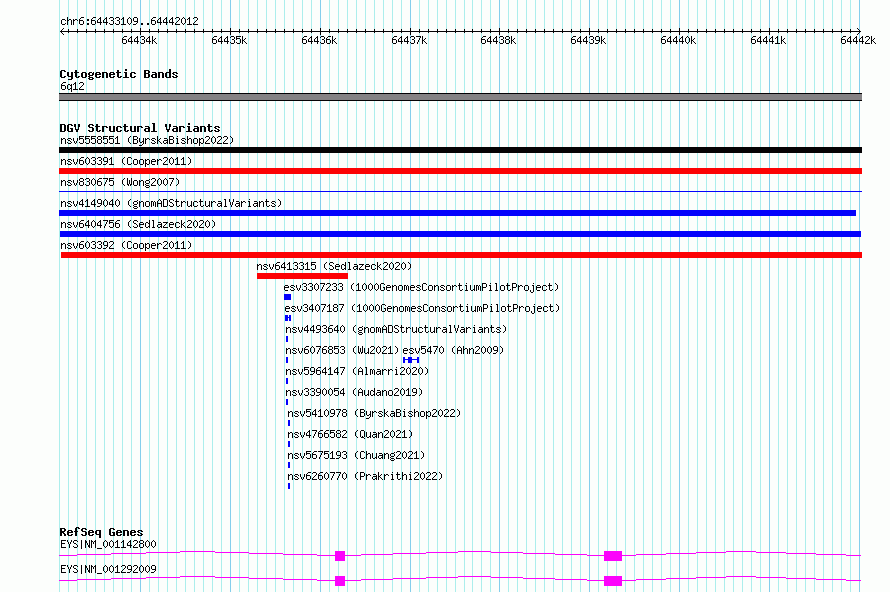Click the 64442k ruler tick label
Viewport: 890px width, 592px height.
(x=858, y=40)
